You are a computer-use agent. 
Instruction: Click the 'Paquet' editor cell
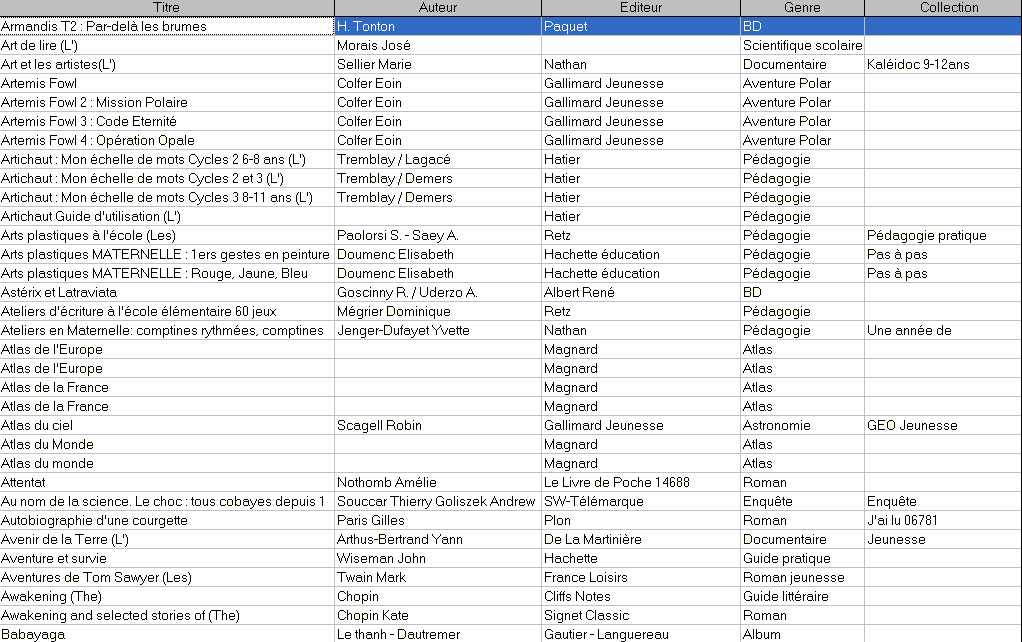tap(565, 27)
